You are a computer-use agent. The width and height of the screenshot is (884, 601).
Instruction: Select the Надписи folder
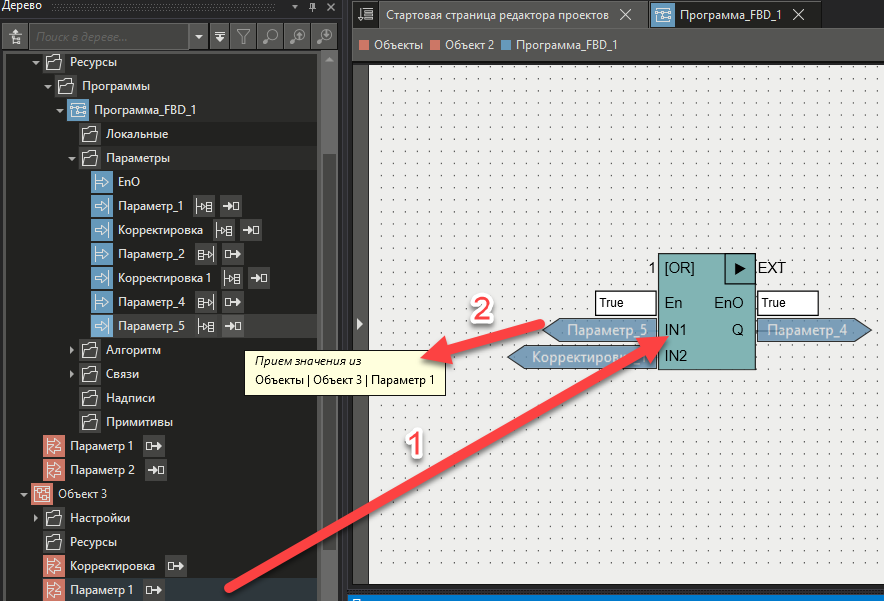click(x=130, y=398)
